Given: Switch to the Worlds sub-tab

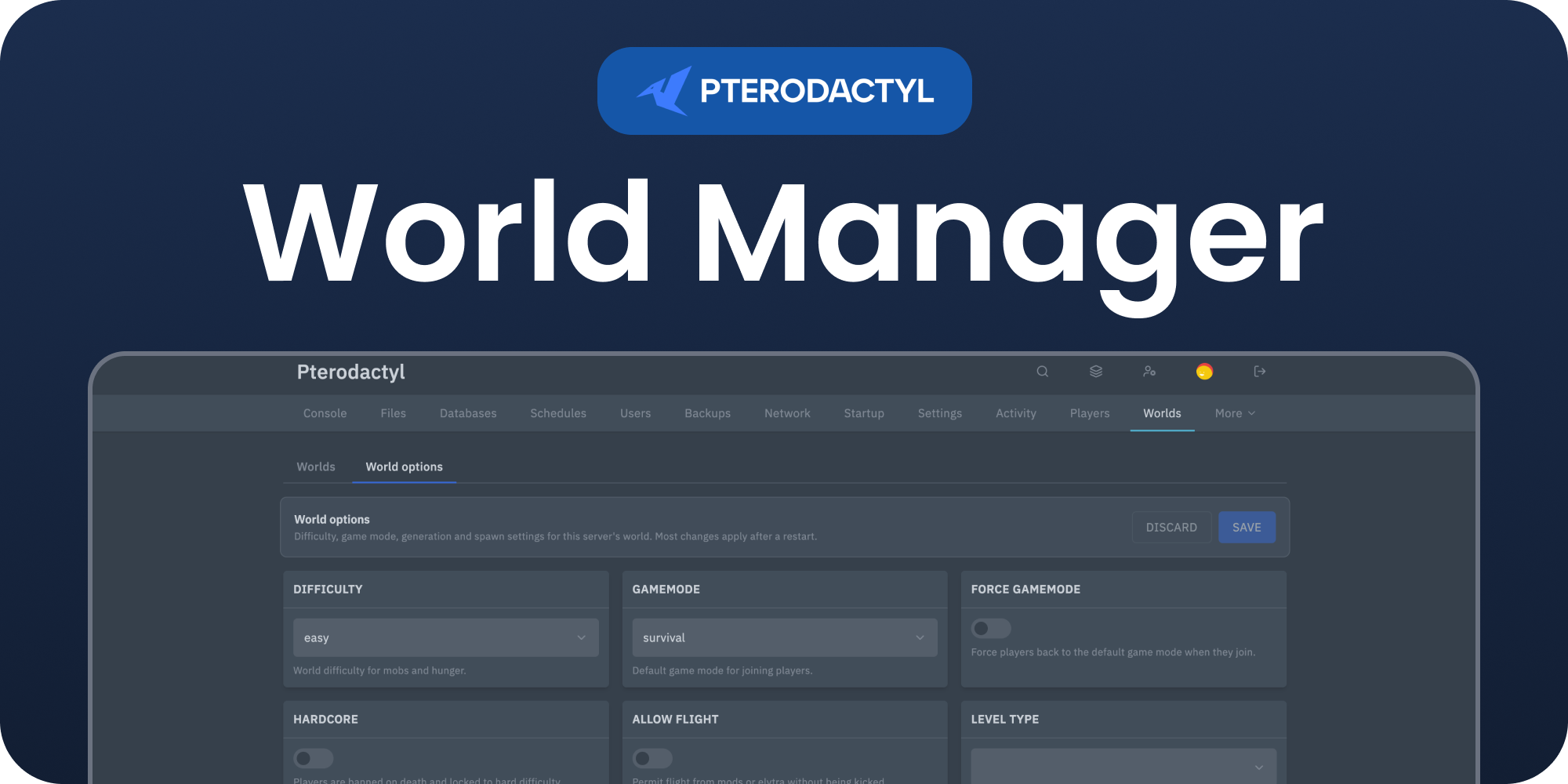Looking at the screenshot, I should [316, 466].
